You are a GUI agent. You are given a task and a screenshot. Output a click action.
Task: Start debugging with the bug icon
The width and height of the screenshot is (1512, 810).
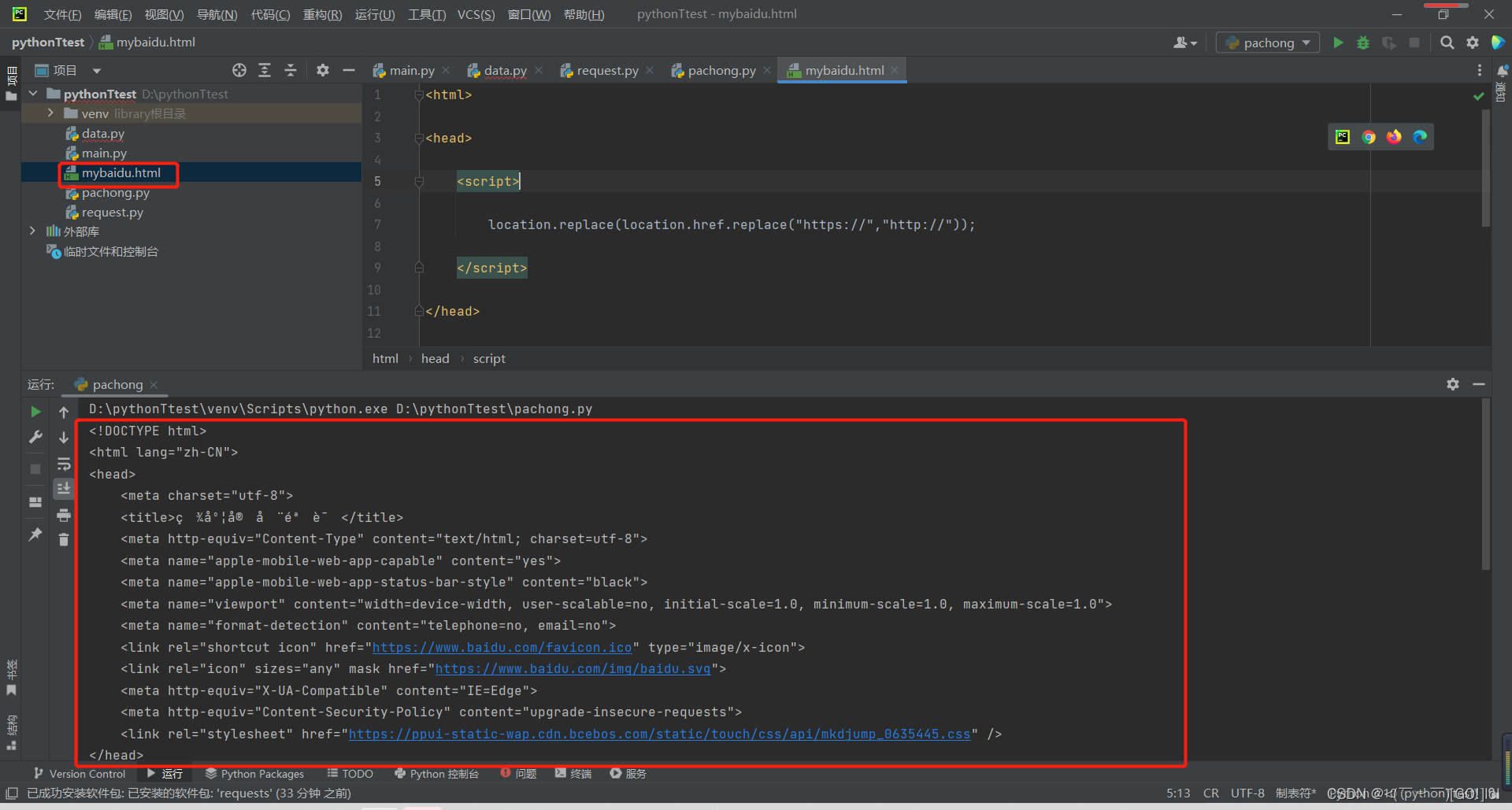tap(1363, 43)
